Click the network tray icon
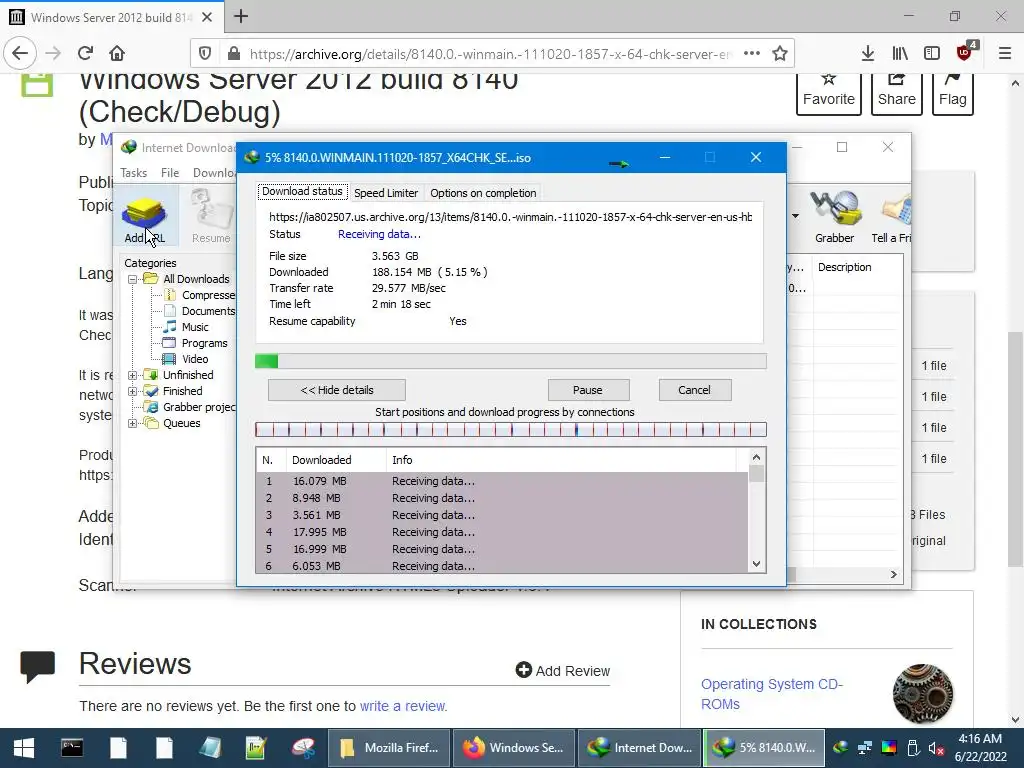This screenshot has height=768, width=1024. click(865, 748)
